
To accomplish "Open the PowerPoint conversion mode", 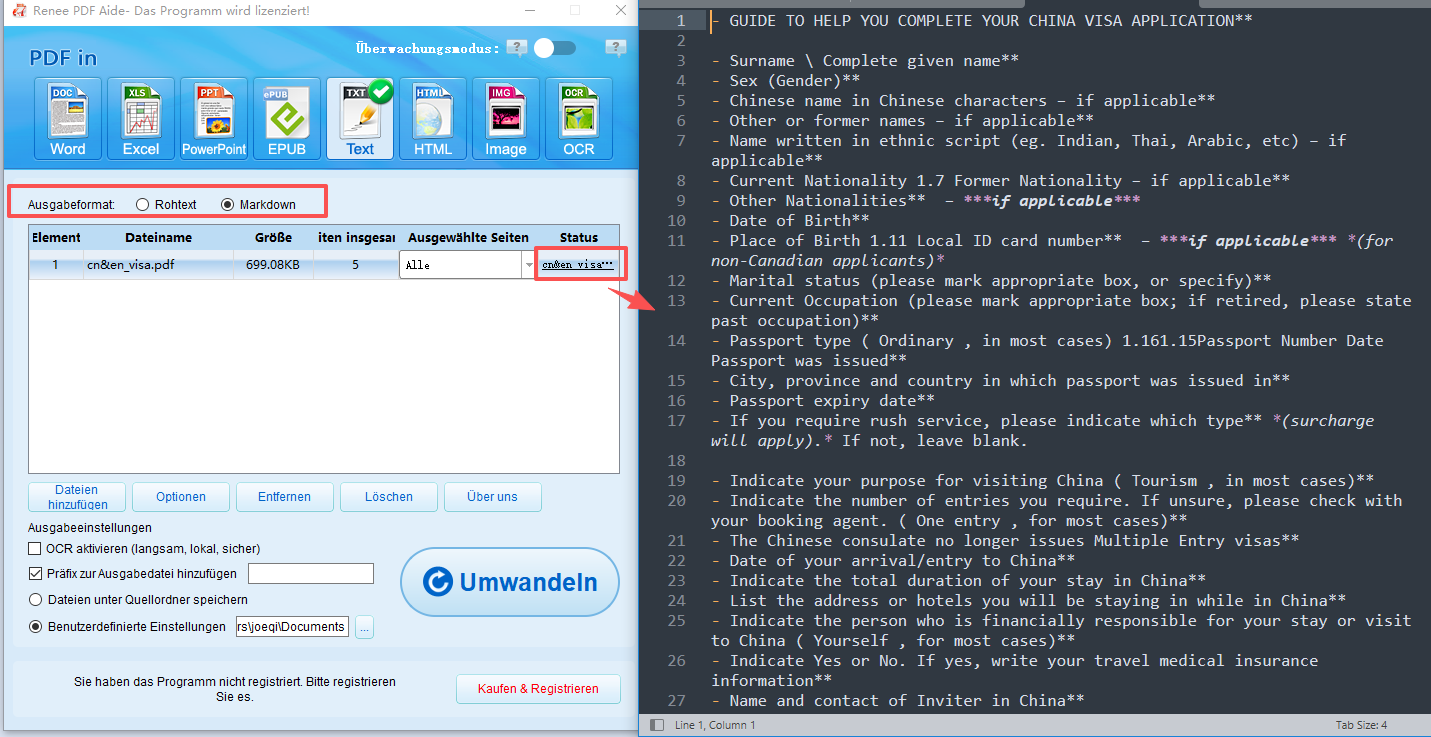I will [x=213, y=117].
